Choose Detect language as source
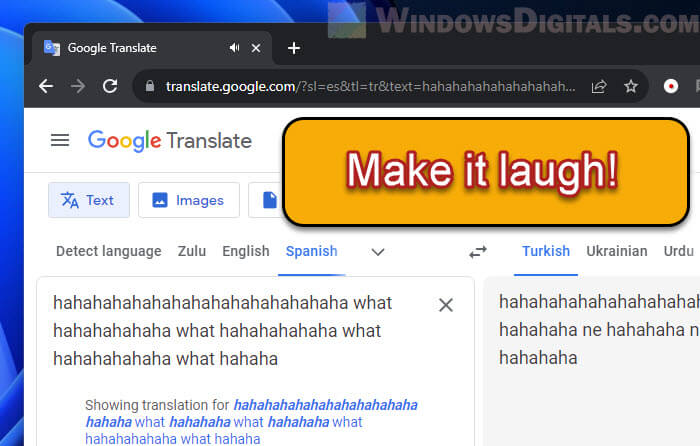Viewport: 700px width, 446px height. [x=108, y=251]
